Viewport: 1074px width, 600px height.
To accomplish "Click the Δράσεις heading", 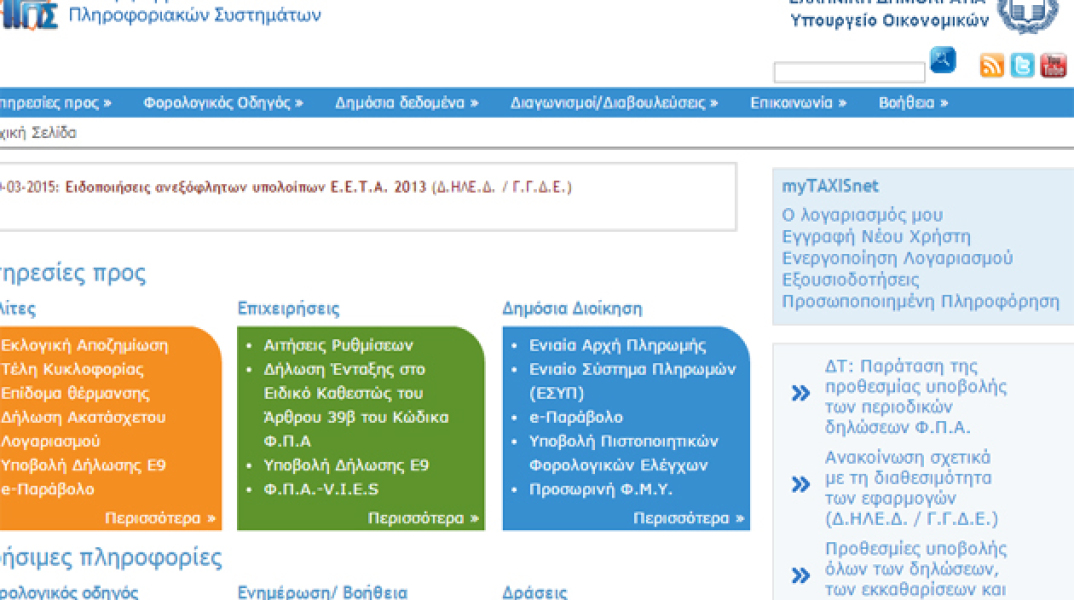I will click(x=535, y=592).
